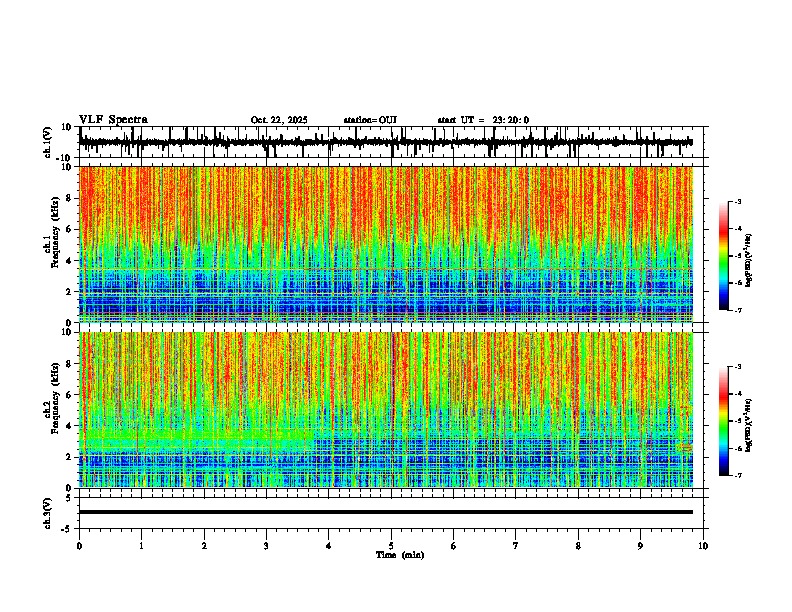
Task: Click the ch.1 spectrogram colorbar
Action: coord(723,256)
